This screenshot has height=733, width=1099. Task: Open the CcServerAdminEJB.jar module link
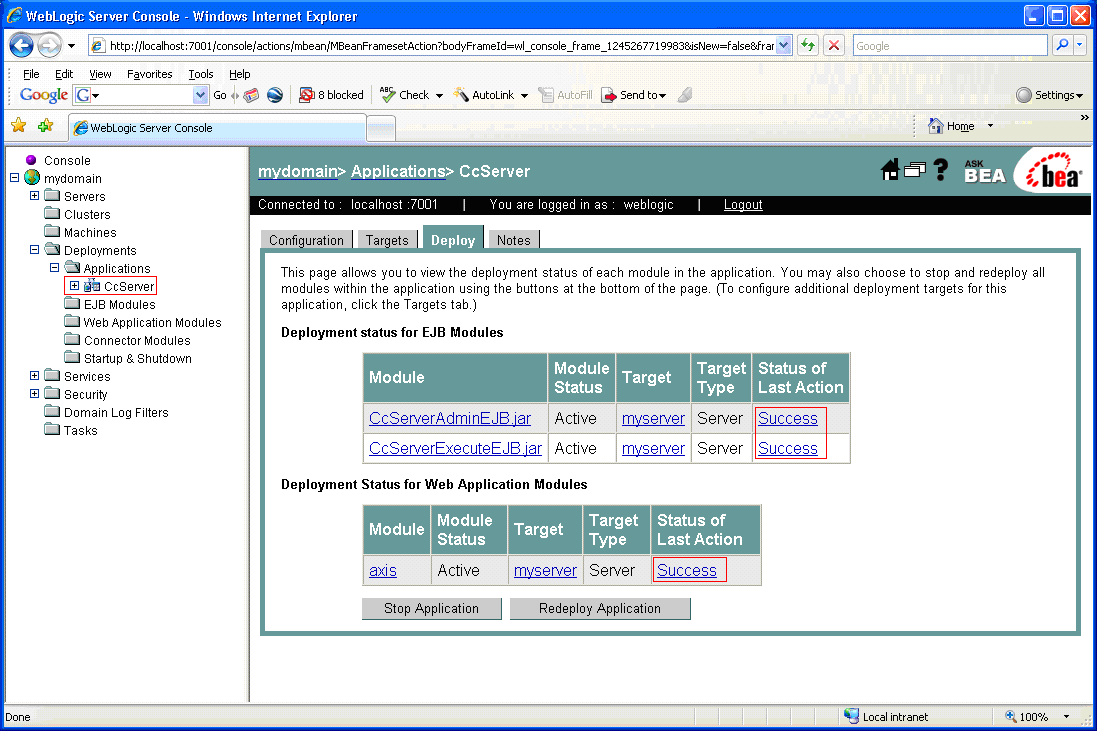[x=450, y=418]
